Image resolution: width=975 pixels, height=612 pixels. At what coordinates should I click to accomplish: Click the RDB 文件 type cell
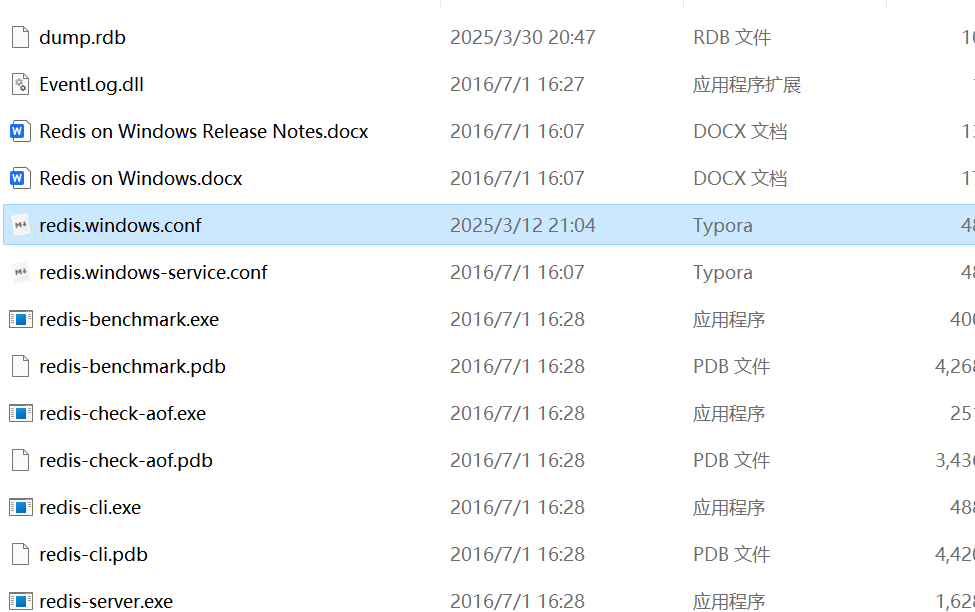tap(732, 37)
